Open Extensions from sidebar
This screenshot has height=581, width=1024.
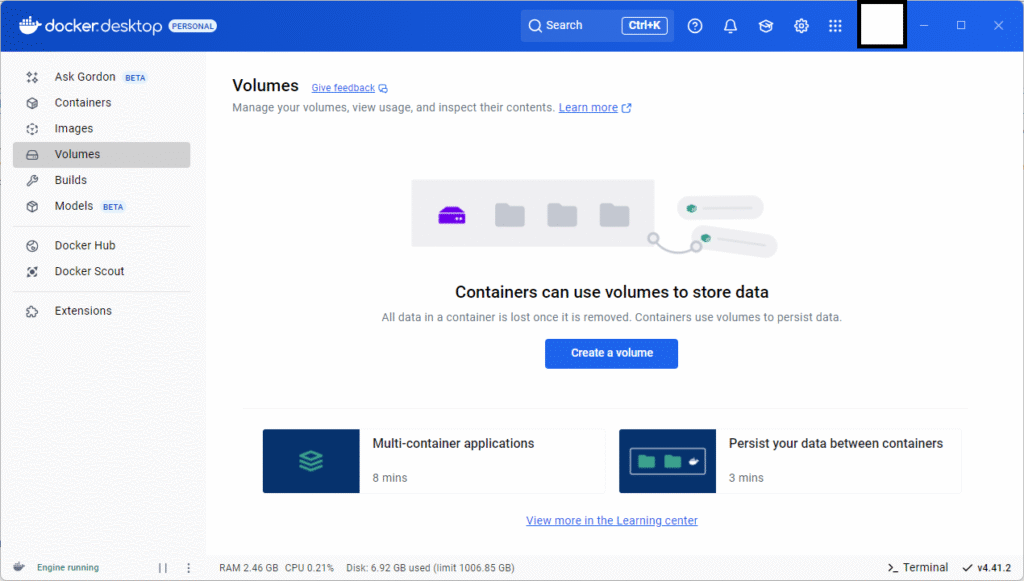pyautogui.click(x=101, y=311)
